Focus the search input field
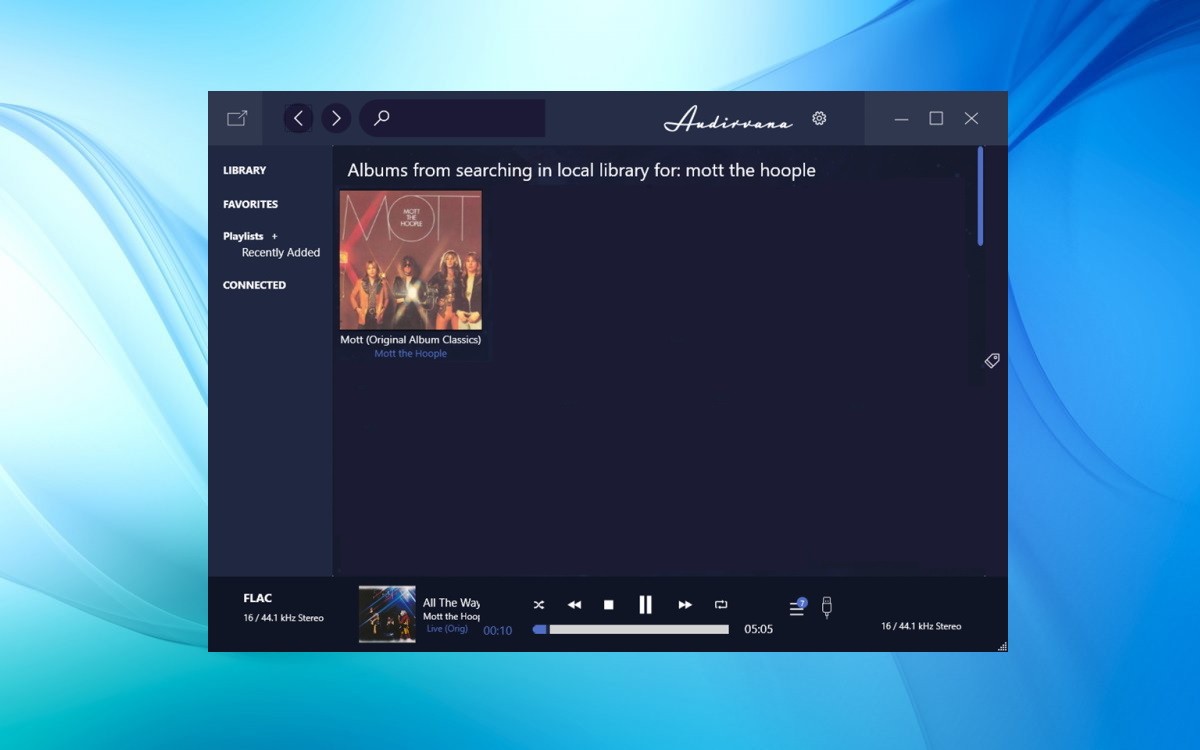1200x750 pixels. (453, 118)
